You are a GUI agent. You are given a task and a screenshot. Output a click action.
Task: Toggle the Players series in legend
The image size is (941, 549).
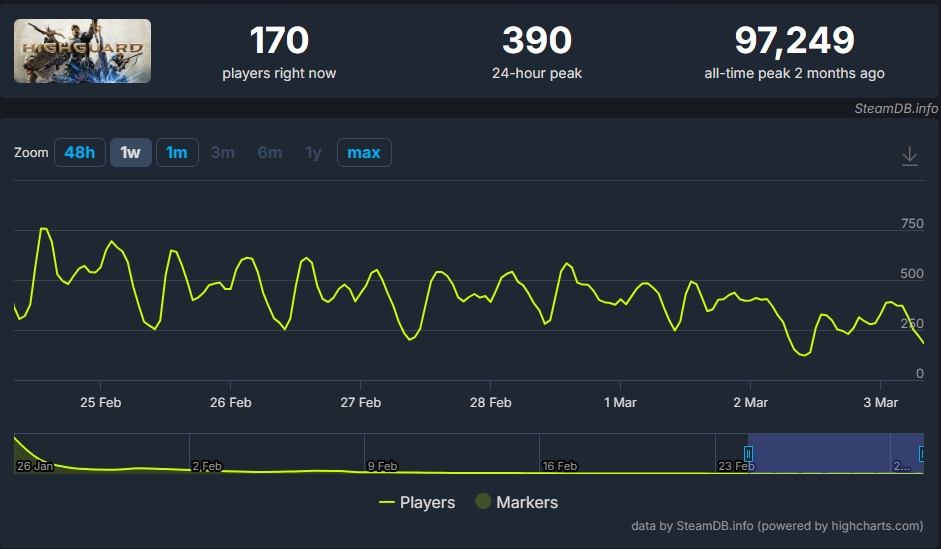pyautogui.click(x=417, y=502)
